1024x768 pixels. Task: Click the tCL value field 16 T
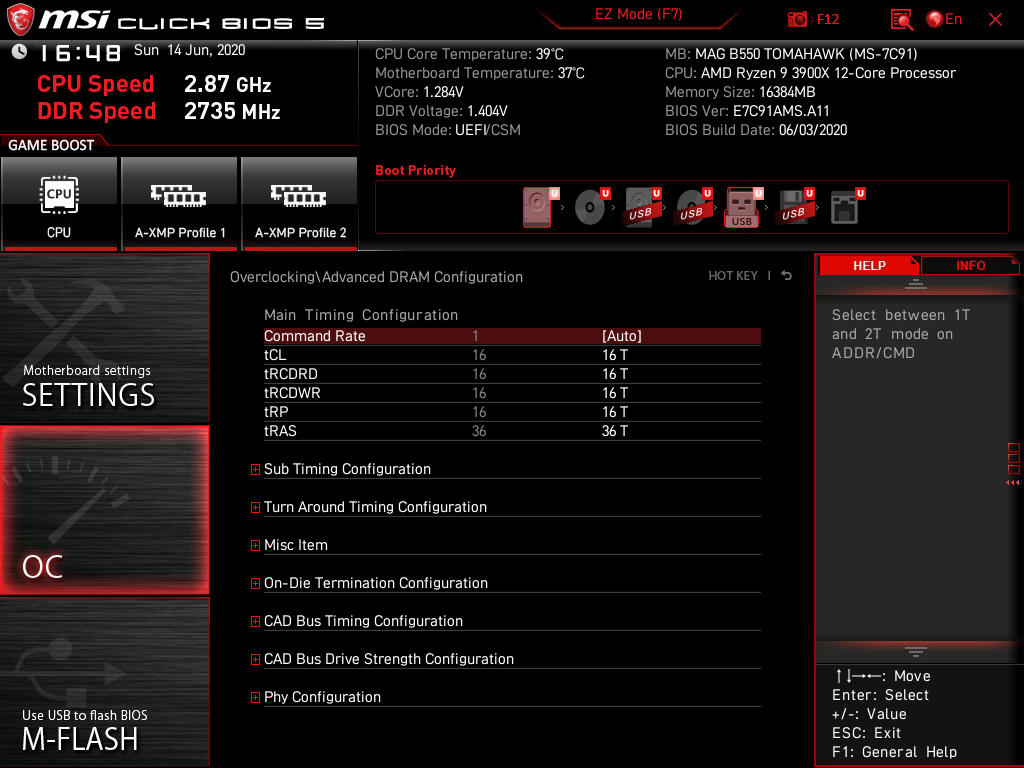tap(615, 355)
